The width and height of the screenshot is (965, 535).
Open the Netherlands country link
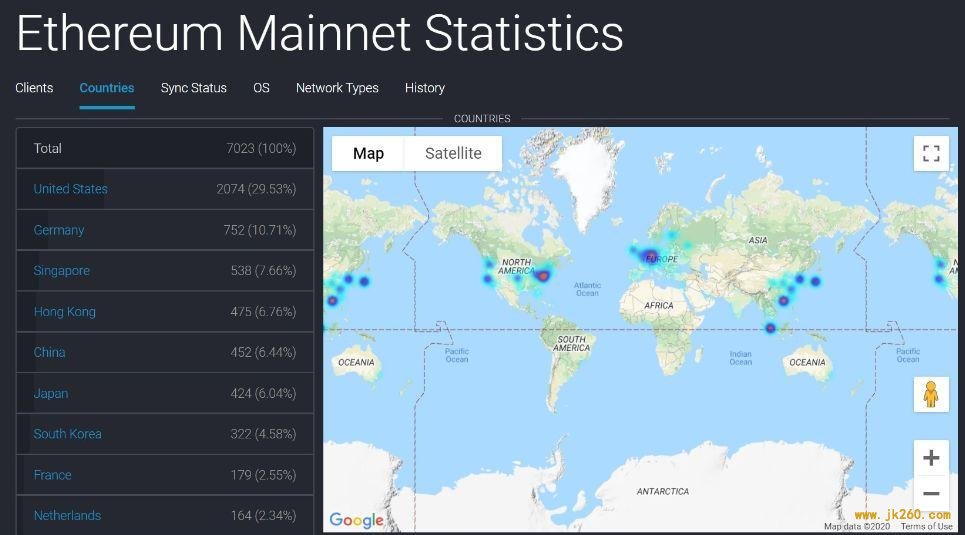pos(67,515)
